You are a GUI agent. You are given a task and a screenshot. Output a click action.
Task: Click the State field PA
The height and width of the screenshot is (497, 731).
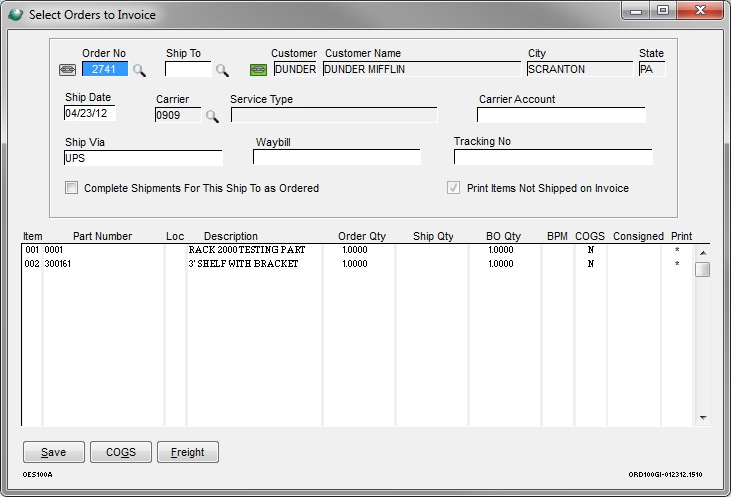(x=652, y=69)
